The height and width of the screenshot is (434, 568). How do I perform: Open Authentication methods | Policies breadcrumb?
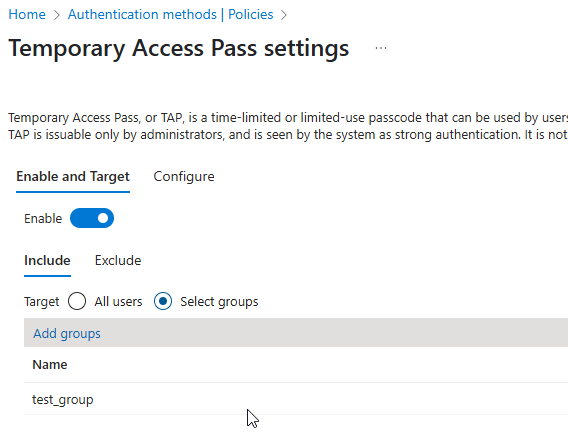pyautogui.click(x=171, y=14)
